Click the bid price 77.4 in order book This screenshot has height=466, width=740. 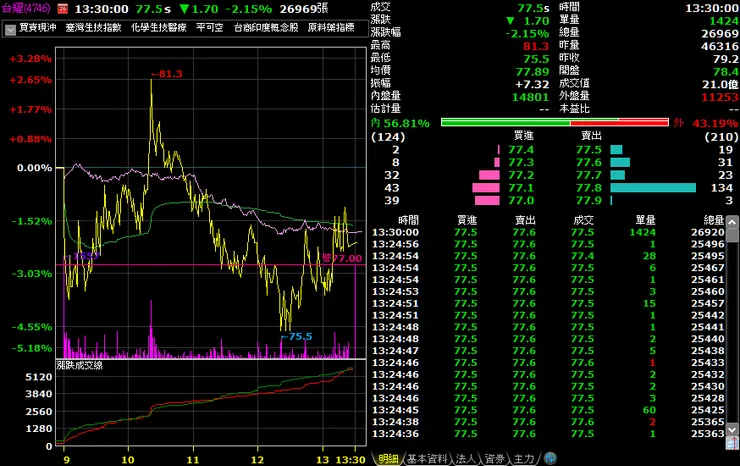pos(521,150)
